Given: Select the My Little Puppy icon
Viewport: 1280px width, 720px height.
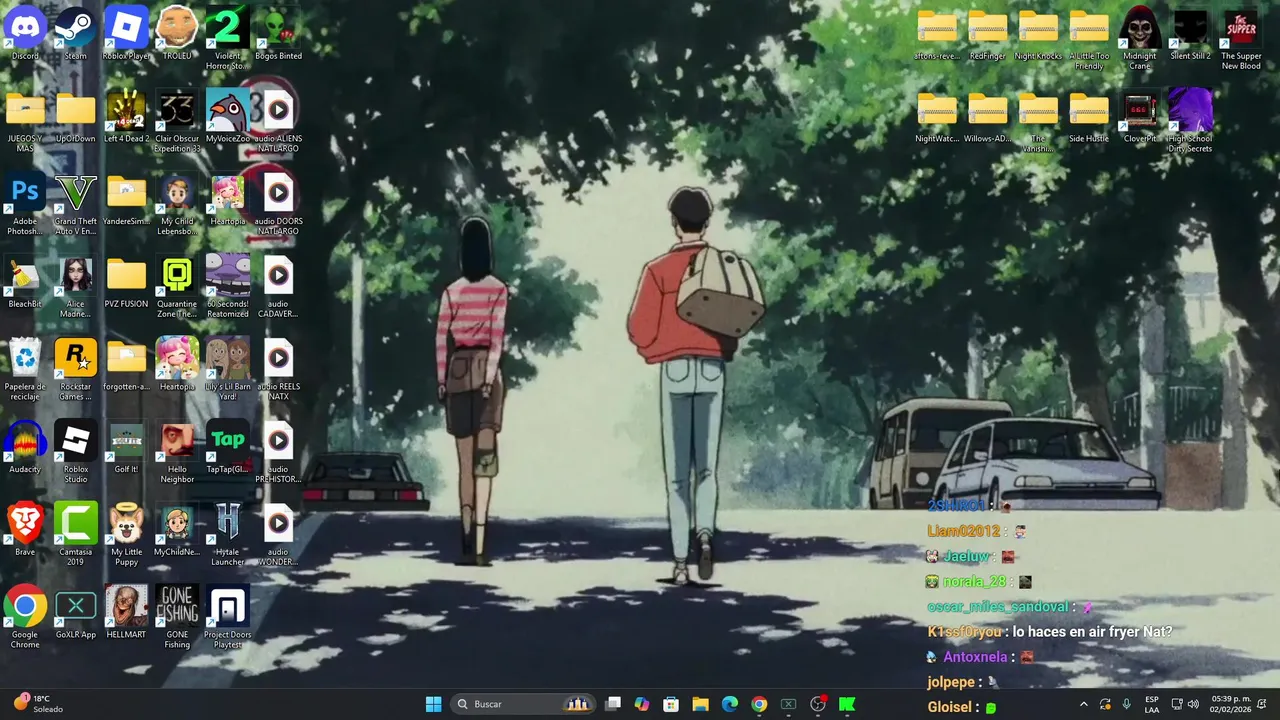Looking at the screenshot, I should tap(127, 535).
